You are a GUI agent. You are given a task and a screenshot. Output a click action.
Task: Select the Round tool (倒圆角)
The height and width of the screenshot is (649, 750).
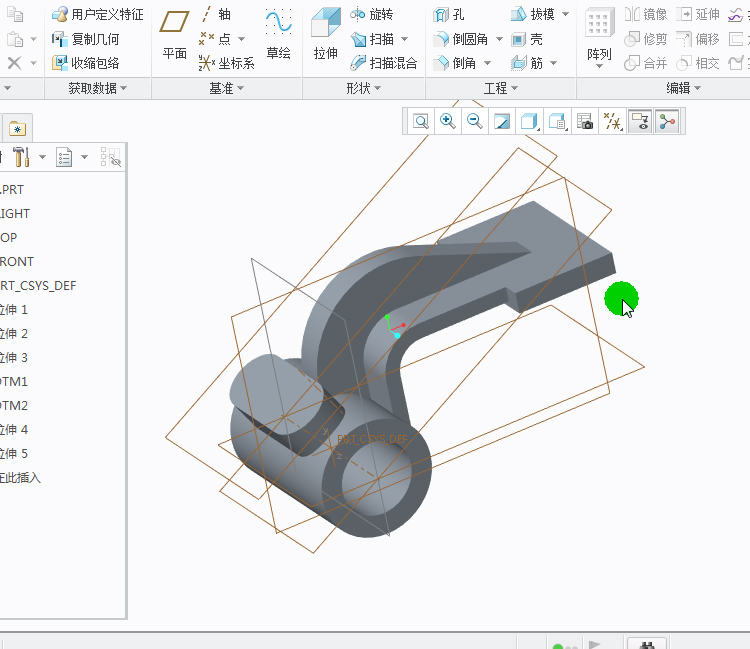click(460, 39)
